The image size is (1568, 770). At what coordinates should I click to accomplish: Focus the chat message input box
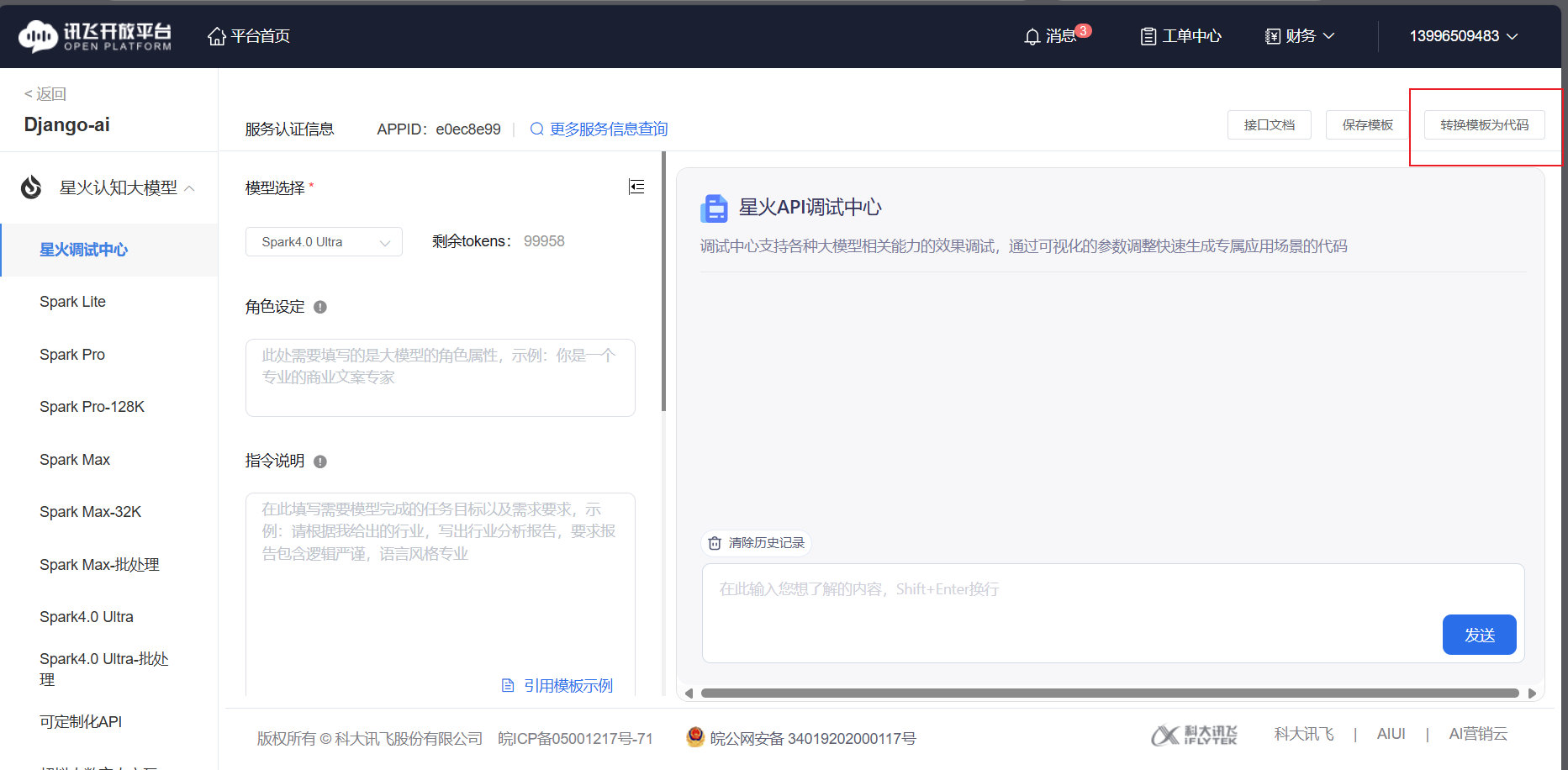(1113, 613)
